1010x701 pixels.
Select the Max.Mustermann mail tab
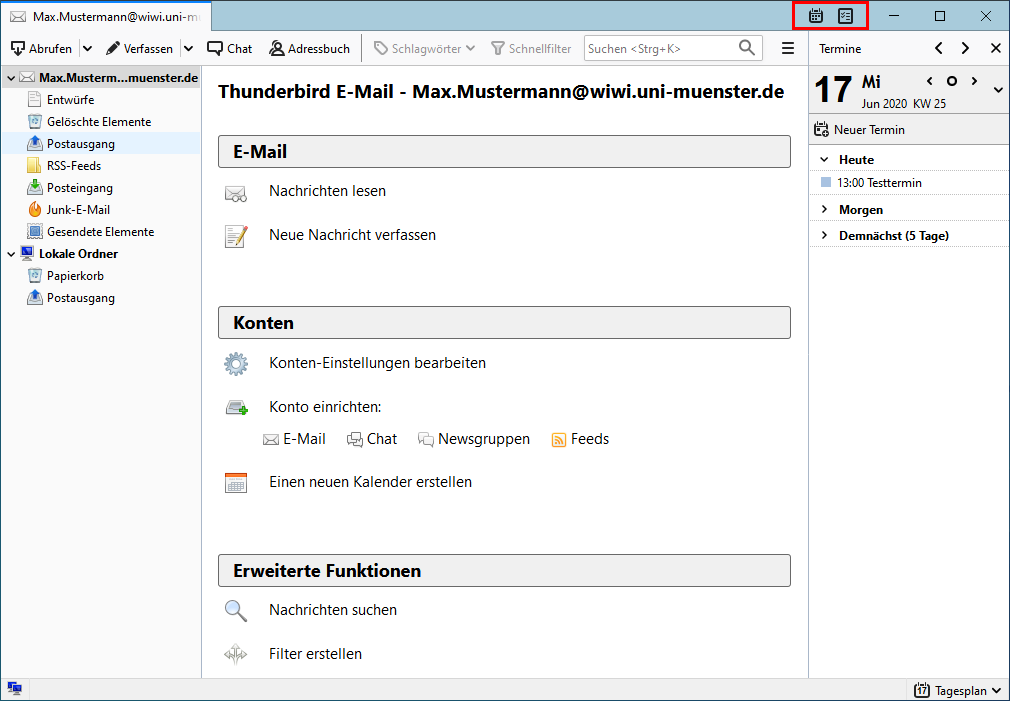pyautogui.click(x=106, y=17)
